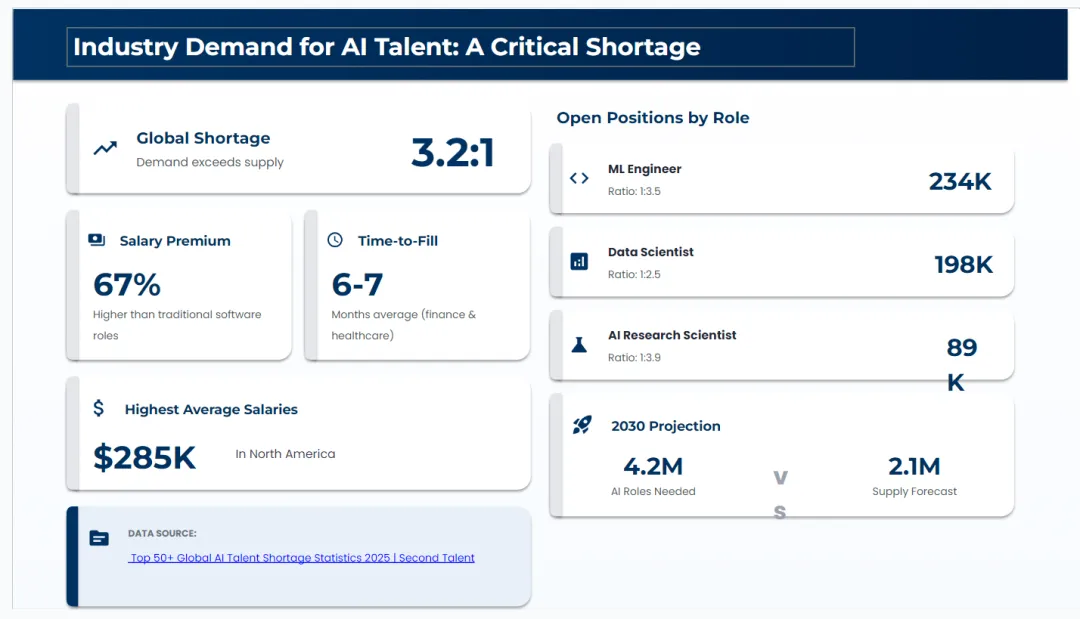Image resolution: width=1080 pixels, height=619 pixels.
Task: Select the 3.2:1 global shortage ratio figure
Action: pyautogui.click(x=453, y=152)
